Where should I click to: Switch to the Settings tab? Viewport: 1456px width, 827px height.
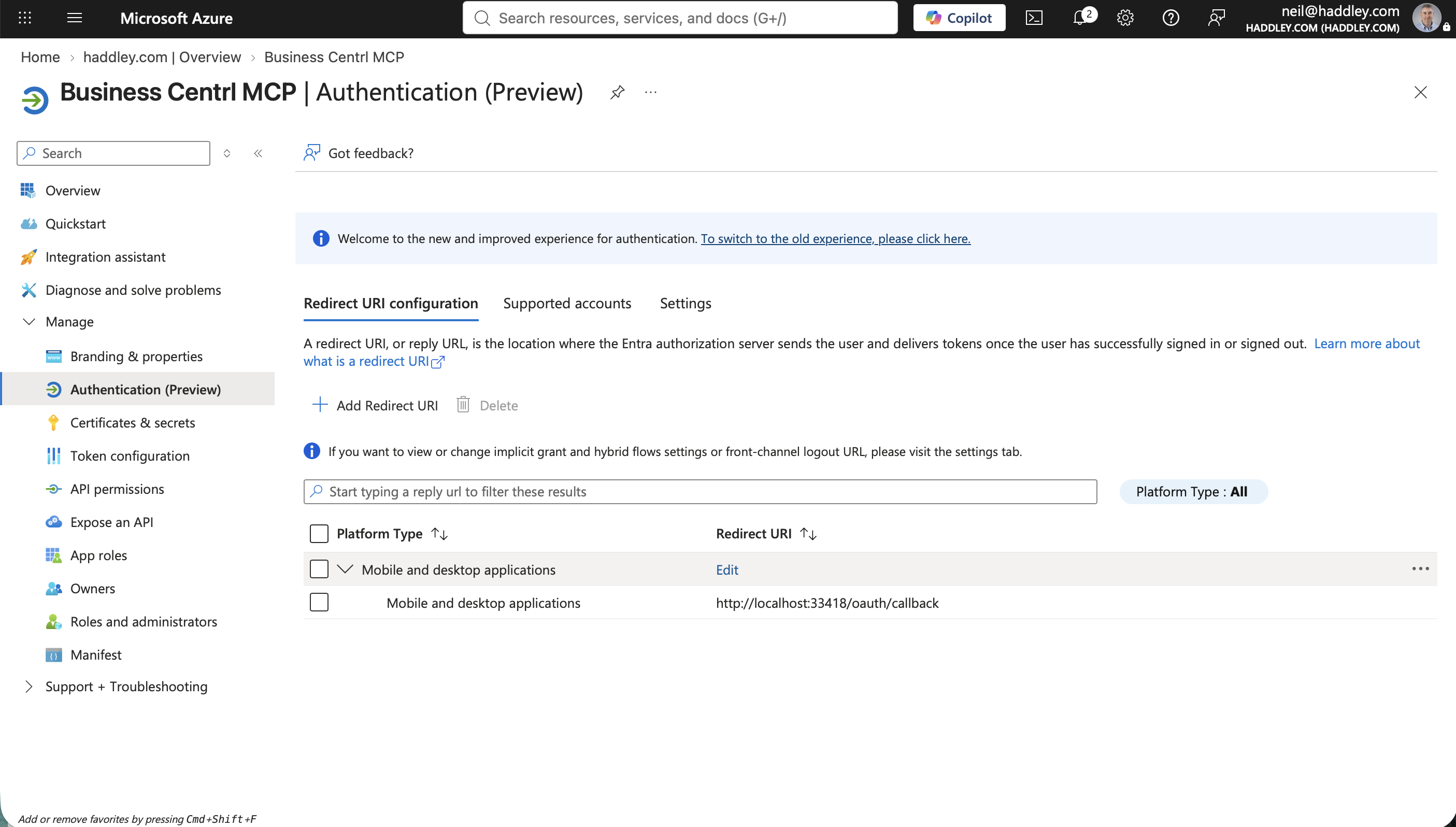tap(686, 303)
